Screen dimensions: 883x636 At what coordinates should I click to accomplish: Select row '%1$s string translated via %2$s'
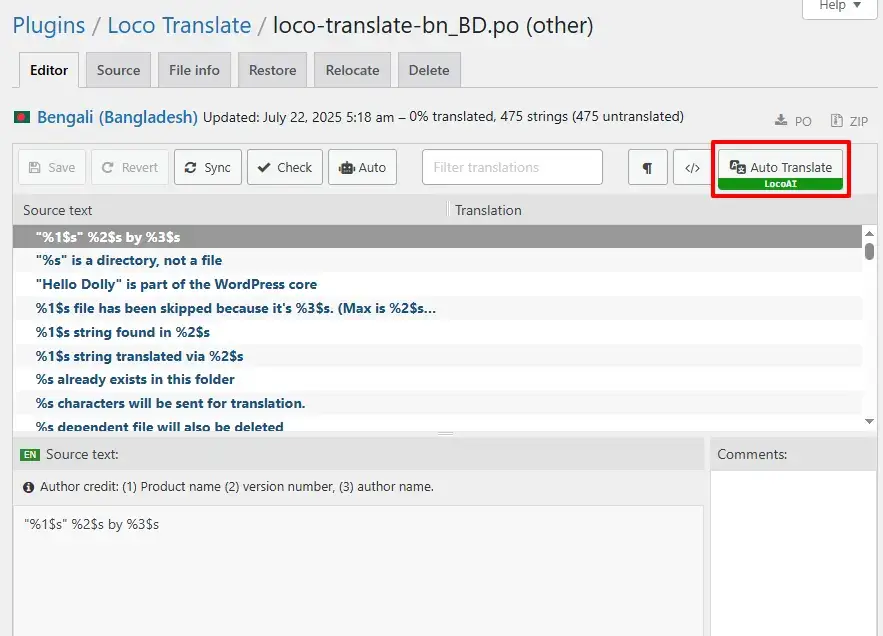point(438,356)
